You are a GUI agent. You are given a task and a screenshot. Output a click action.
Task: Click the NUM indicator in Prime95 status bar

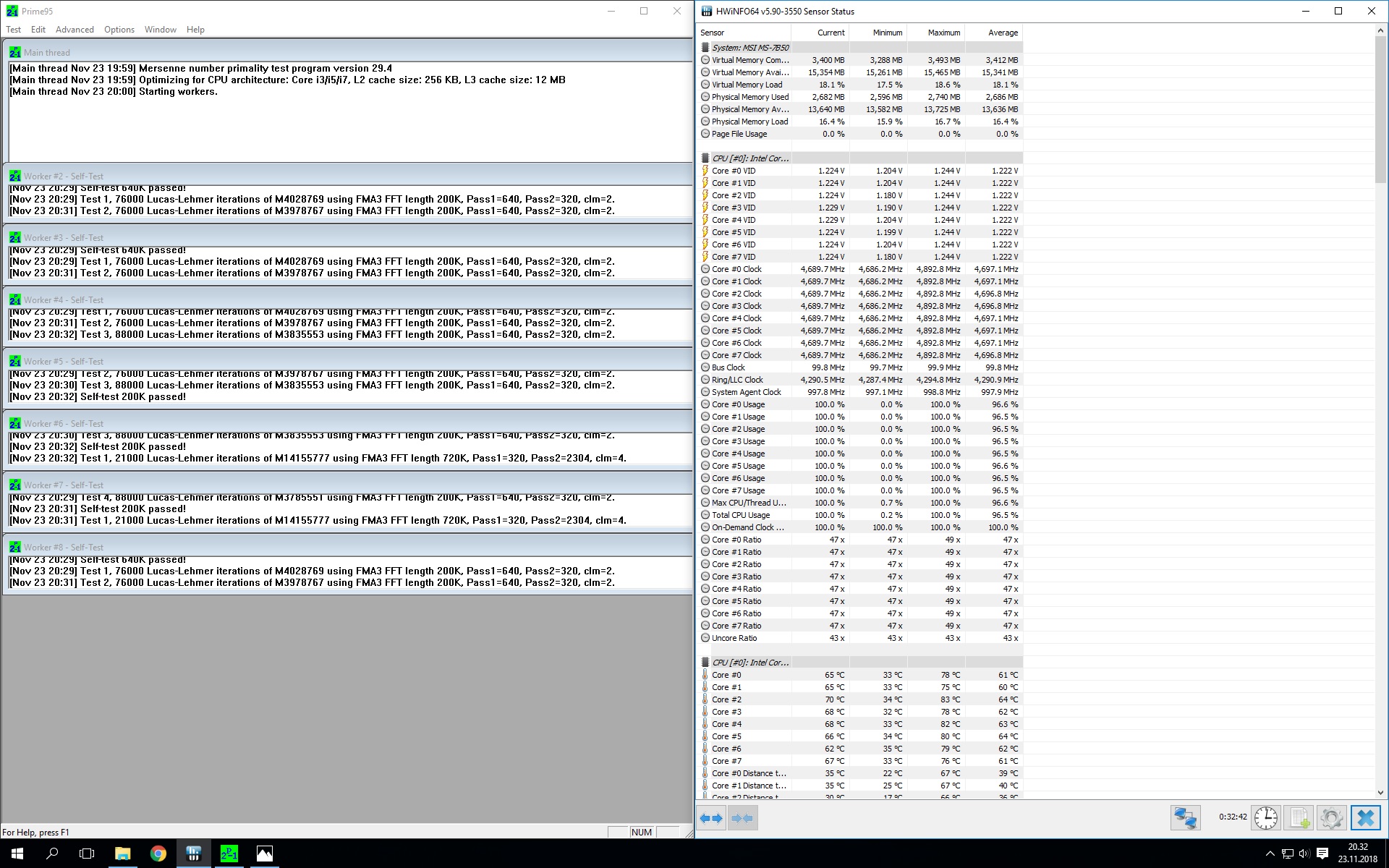(x=642, y=832)
